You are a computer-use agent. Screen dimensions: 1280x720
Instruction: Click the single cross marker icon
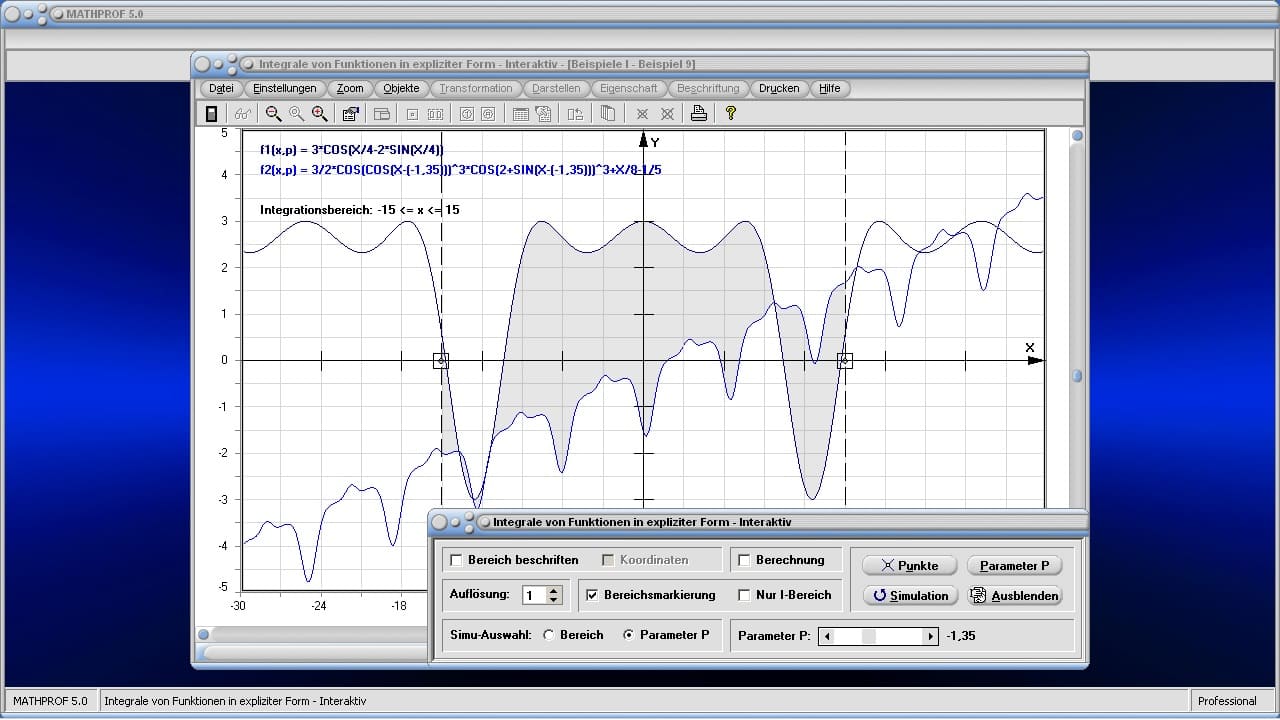[642, 114]
